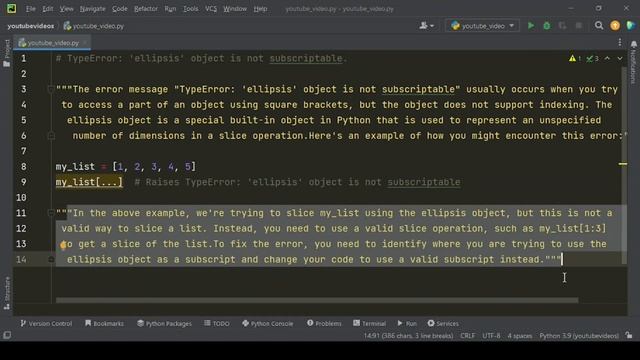Image resolution: width=640 pixels, height=360 pixels.
Task: Click the PyCharm application logo icon
Action: (11, 8)
